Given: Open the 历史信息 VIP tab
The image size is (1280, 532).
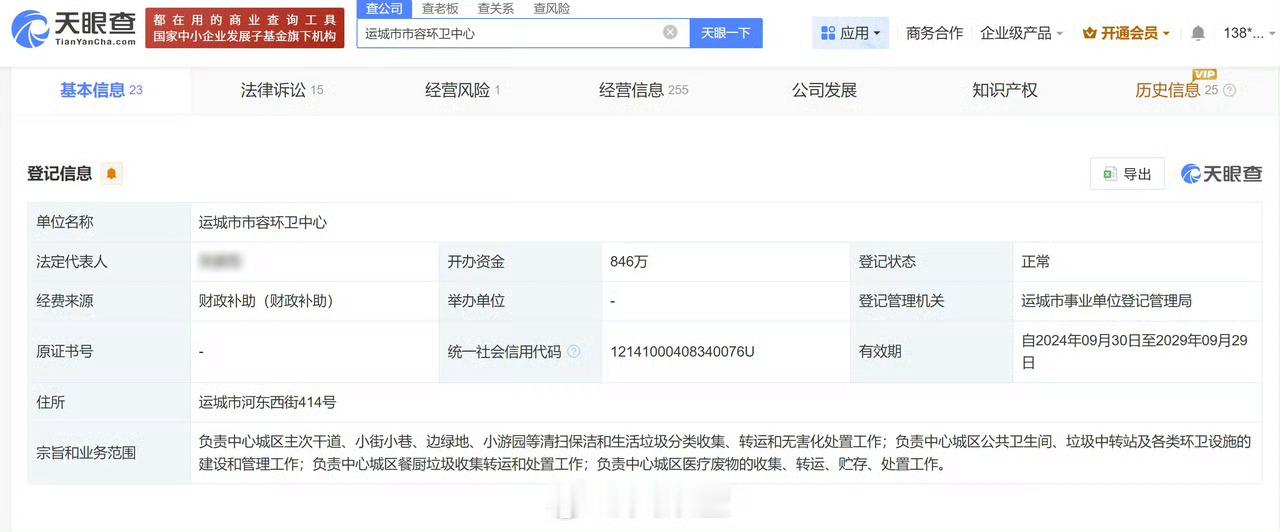Looking at the screenshot, I should 1176,90.
